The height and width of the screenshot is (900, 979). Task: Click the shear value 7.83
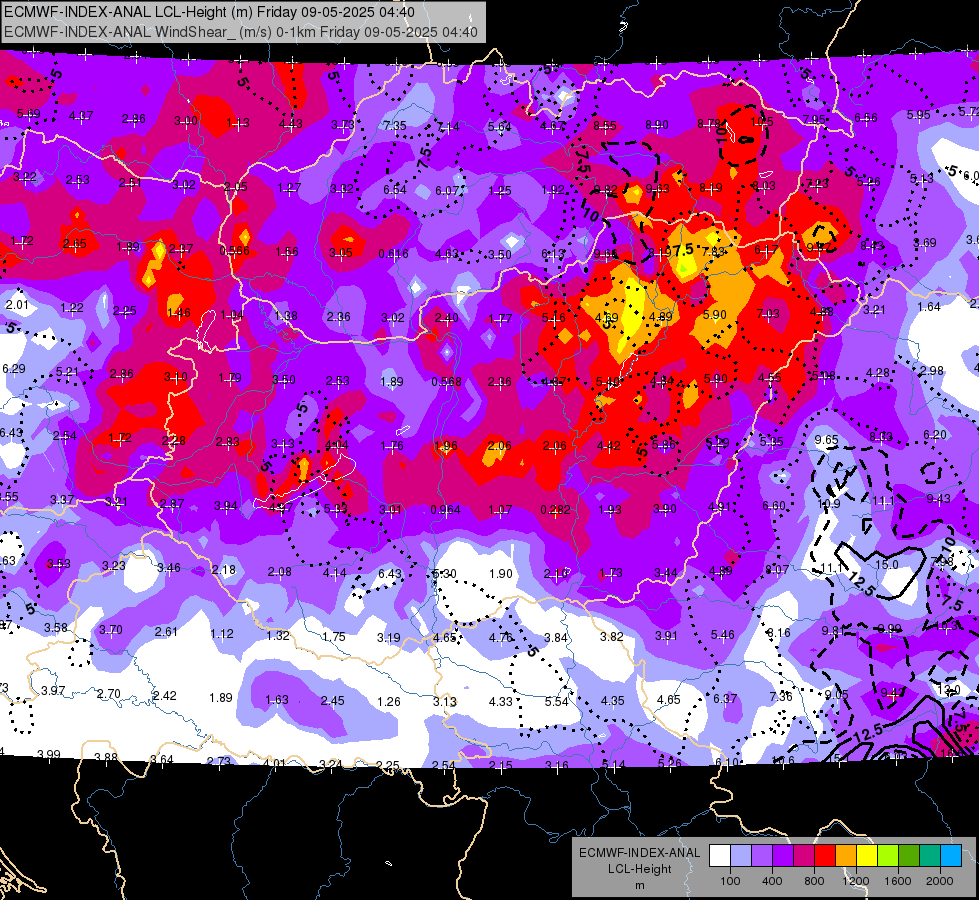[714, 252]
